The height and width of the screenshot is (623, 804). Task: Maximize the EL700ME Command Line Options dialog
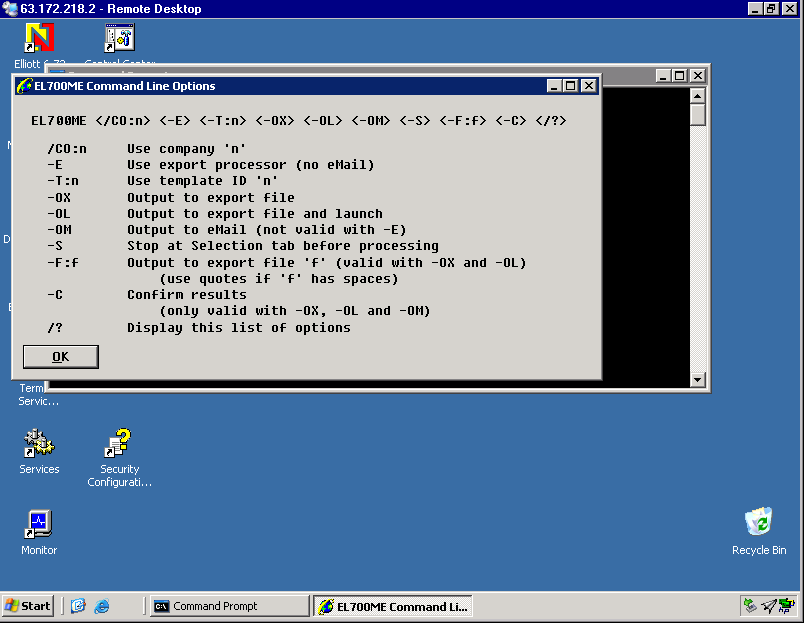(x=571, y=86)
